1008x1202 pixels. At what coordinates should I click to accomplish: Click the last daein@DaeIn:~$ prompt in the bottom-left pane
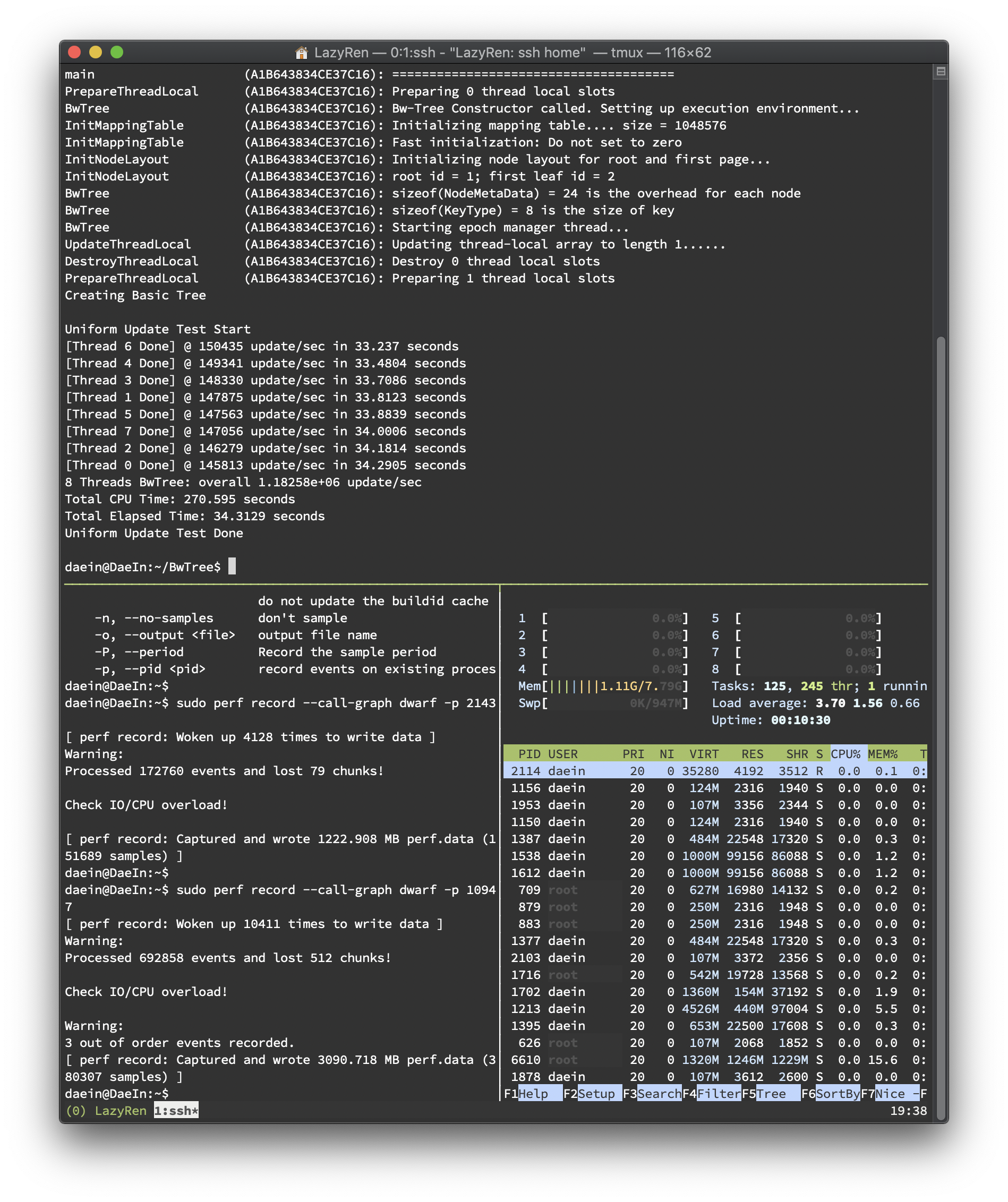point(117,1094)
